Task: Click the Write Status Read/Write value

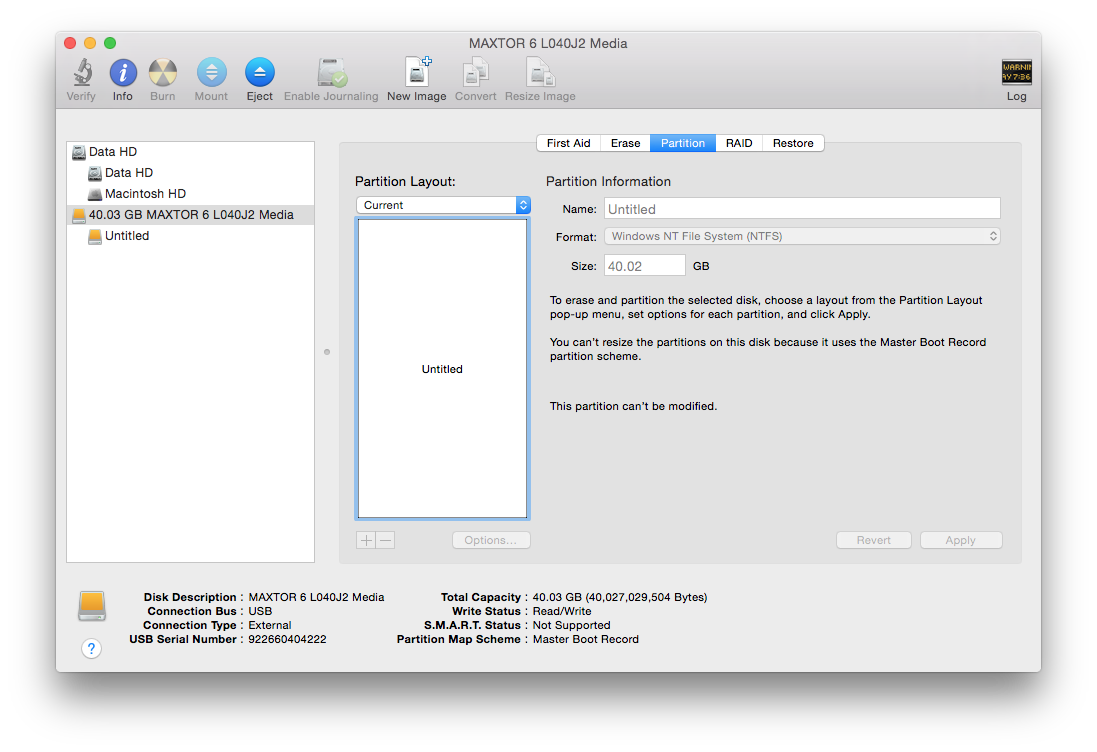Action: (x=562, y=611)
